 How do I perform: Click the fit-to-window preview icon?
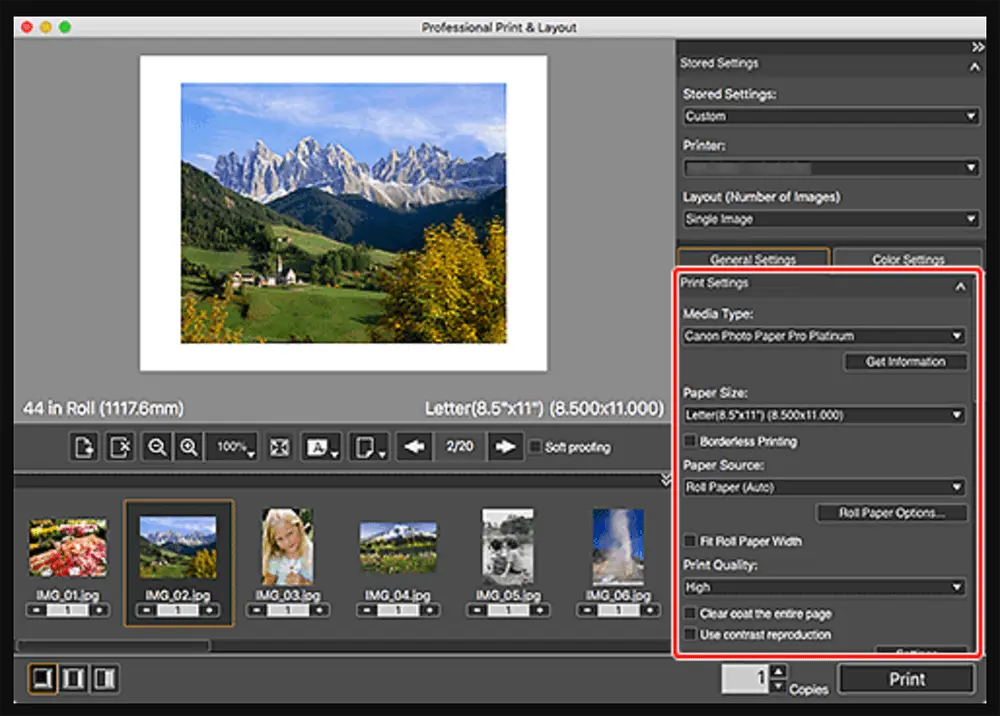coord(279,446)
